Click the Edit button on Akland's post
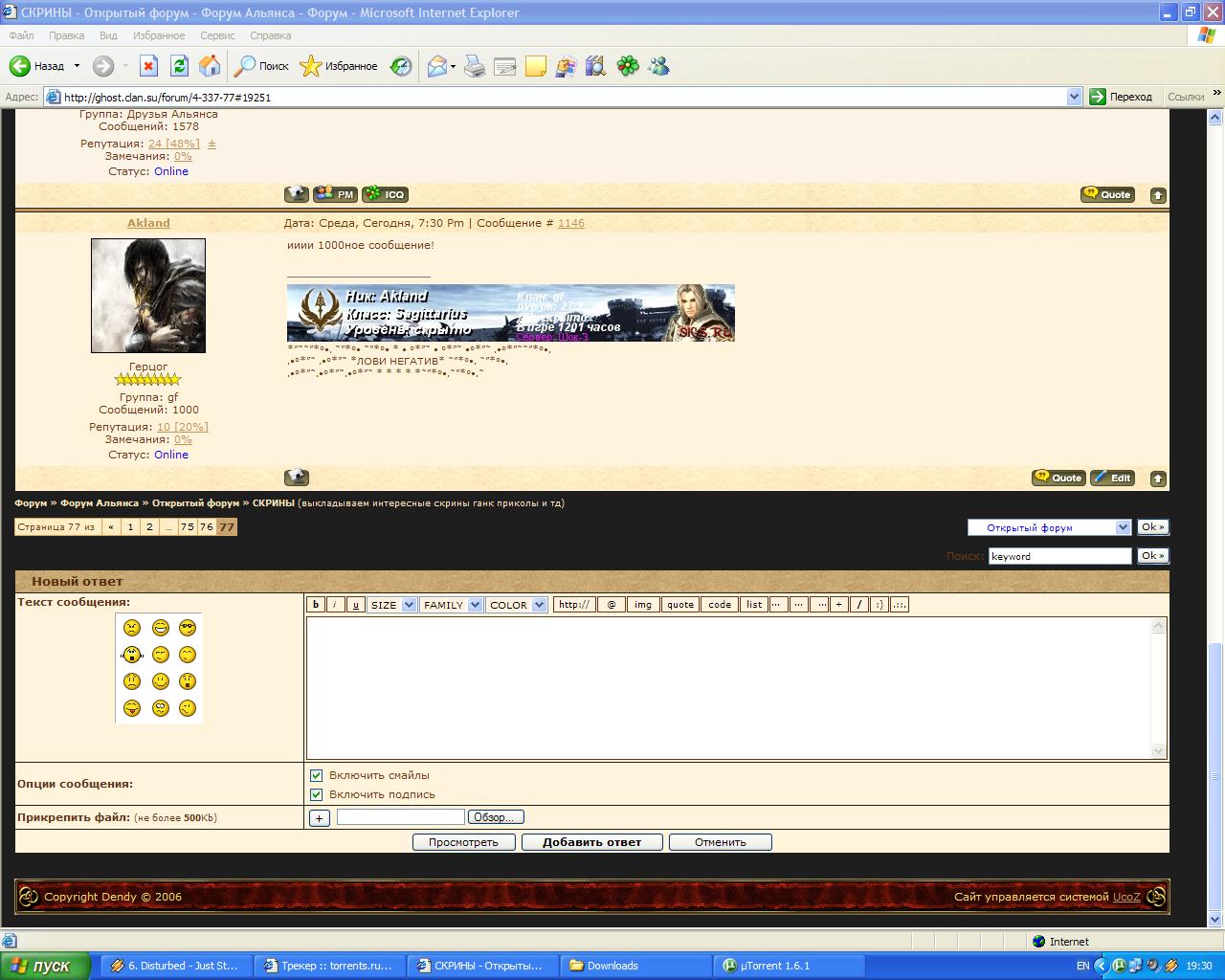Screen dimensions: 1225x980 [1112, 478]
